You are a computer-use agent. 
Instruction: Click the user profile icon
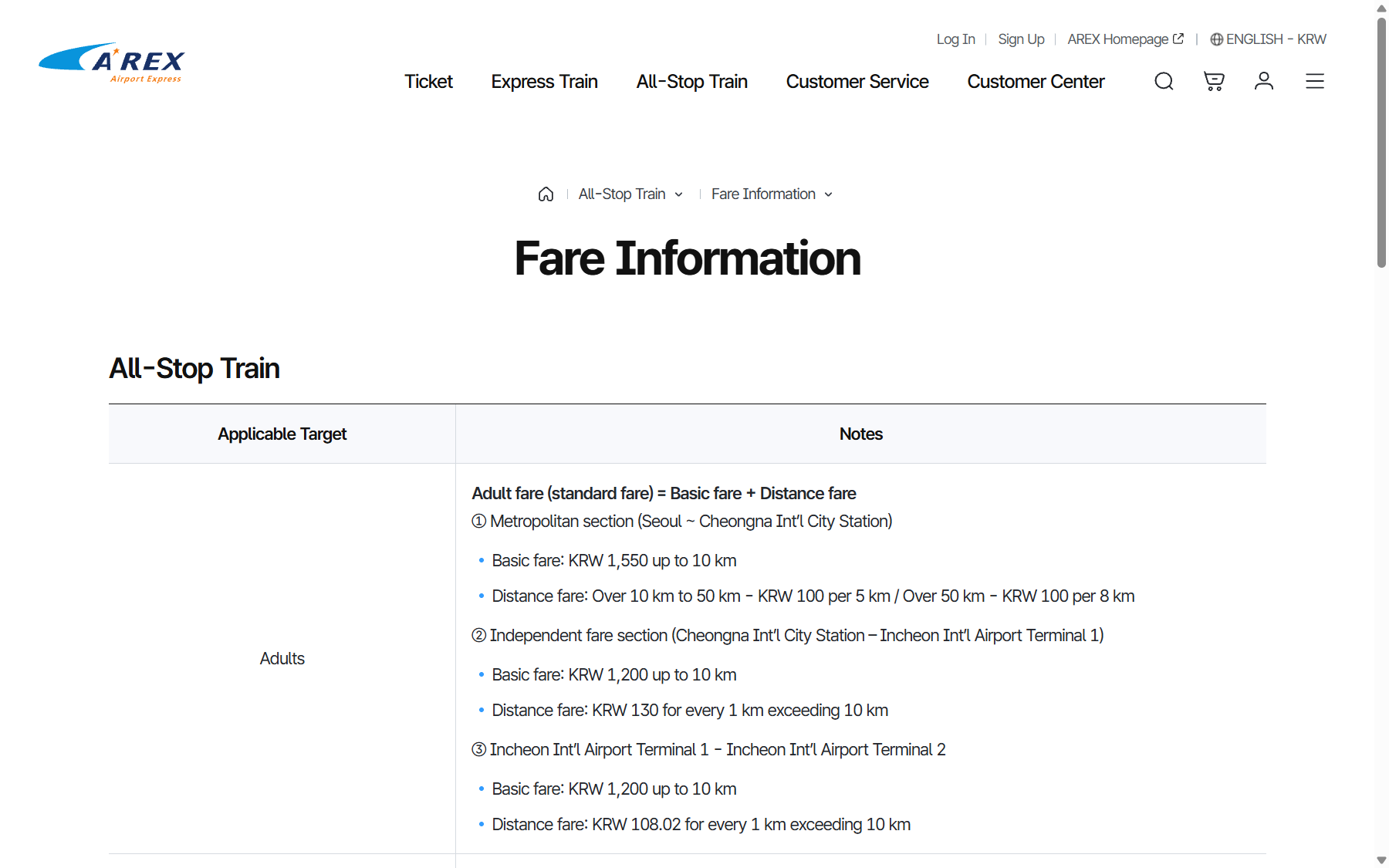click(x=1264, y=81)
